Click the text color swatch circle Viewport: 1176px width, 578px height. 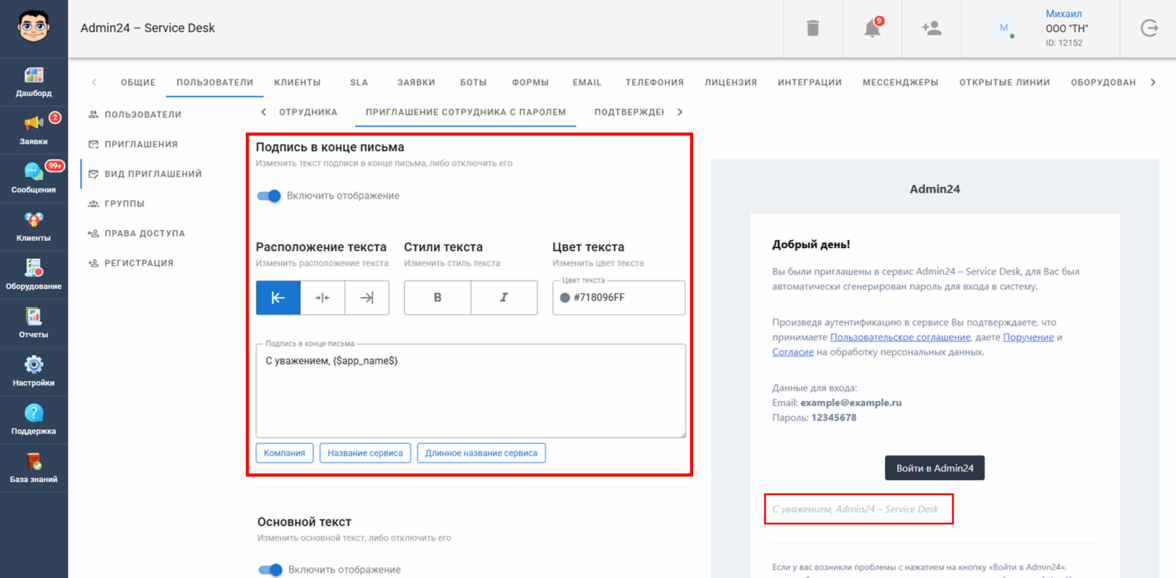(x=565, y=298)
